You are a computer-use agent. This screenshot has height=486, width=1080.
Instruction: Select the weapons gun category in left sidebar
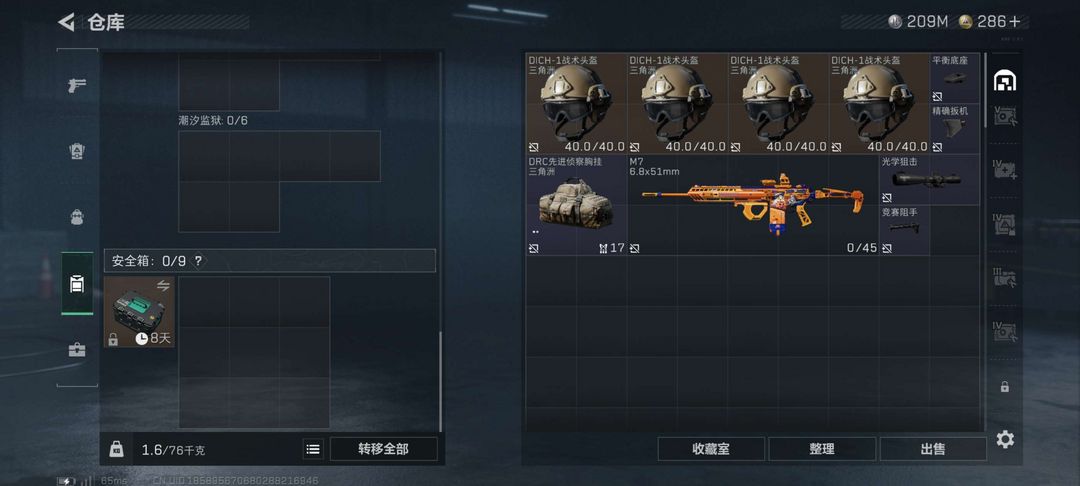coord(76,86)
